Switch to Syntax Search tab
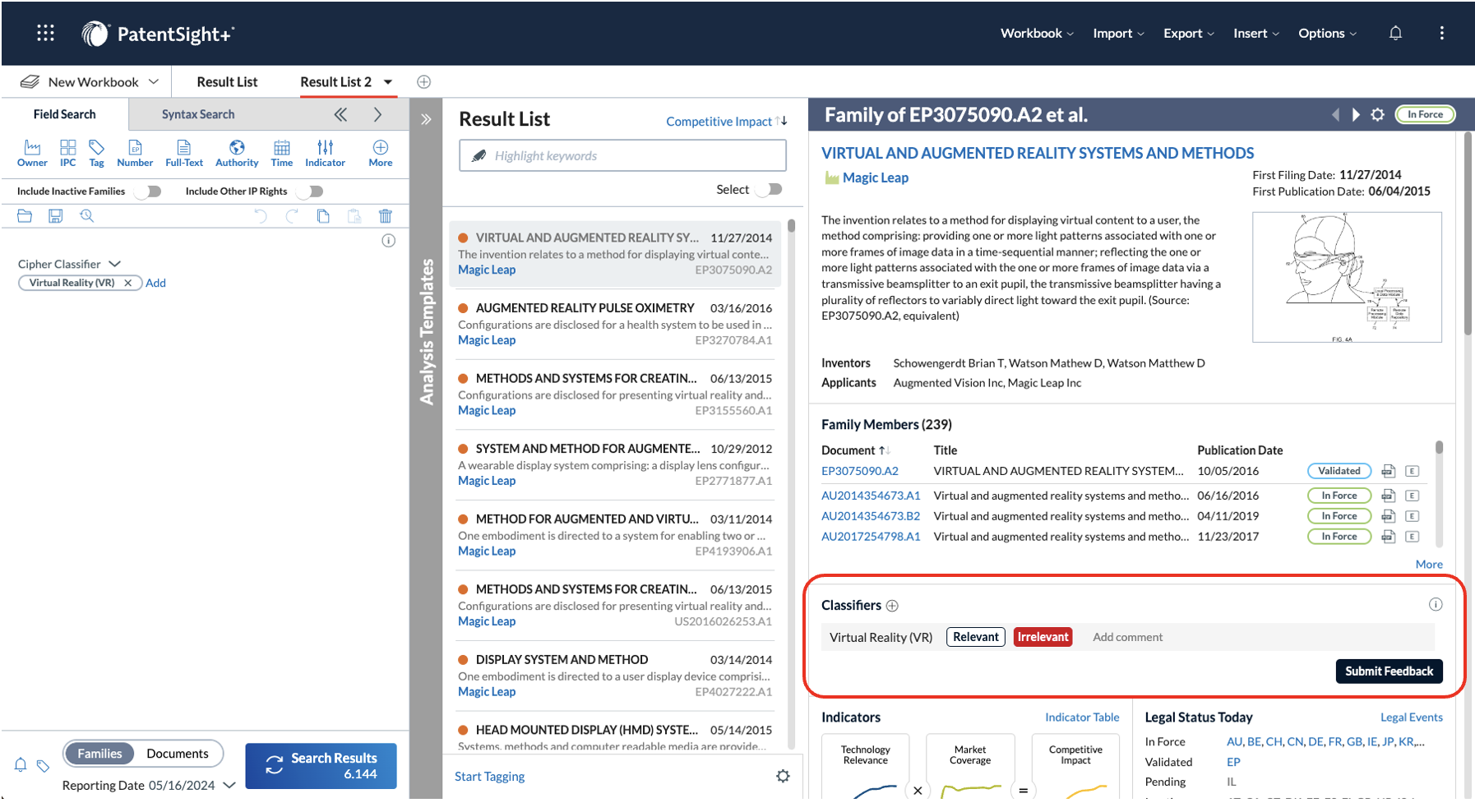 pos(198,114)
